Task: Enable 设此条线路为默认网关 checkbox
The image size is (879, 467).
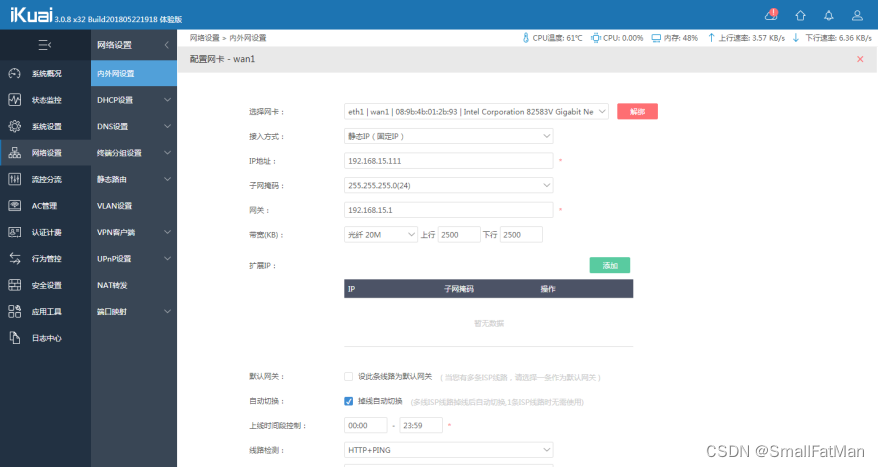Action: click(x=349, y=377)
